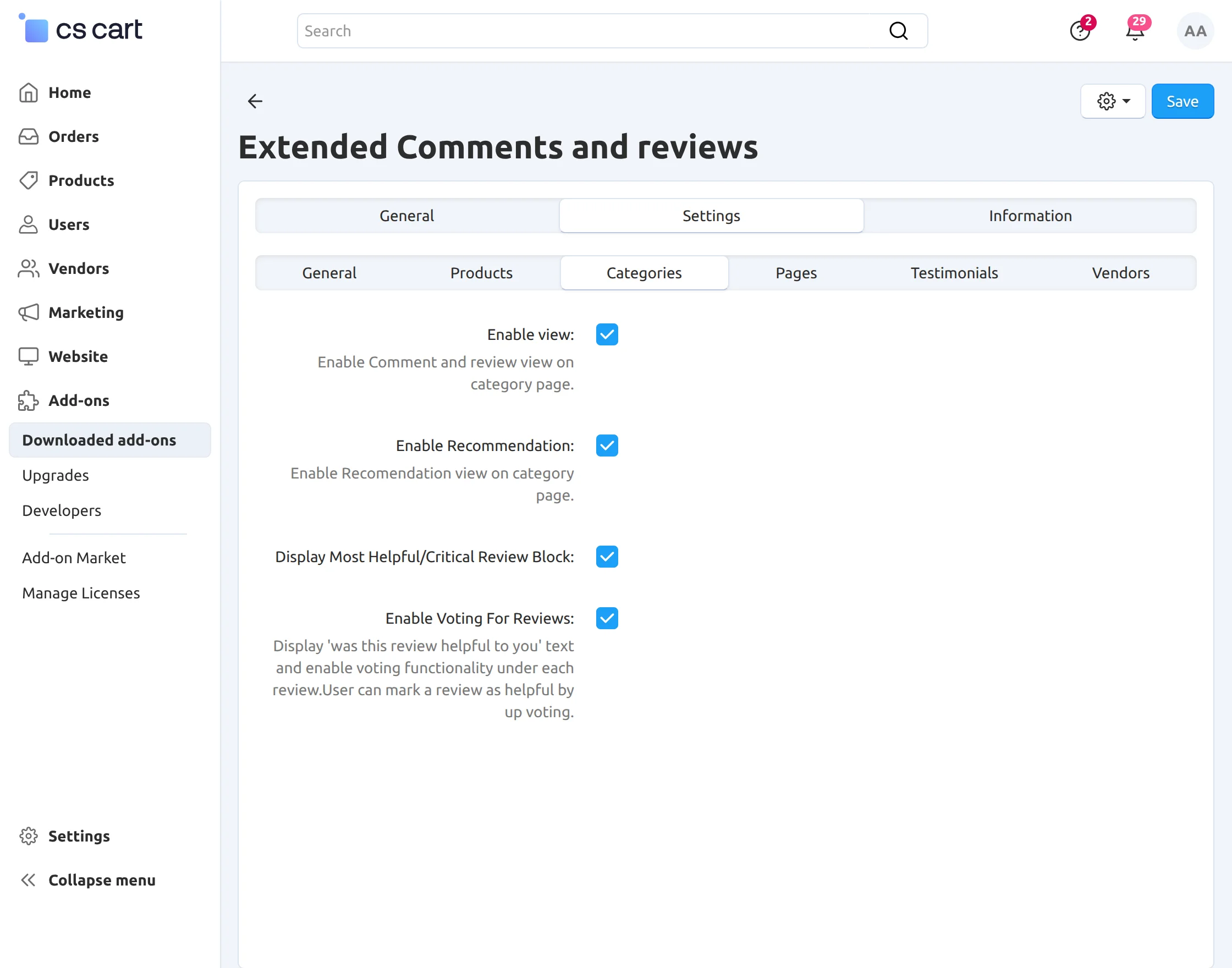Click the Vendors people icon

(x=29, y=268)
